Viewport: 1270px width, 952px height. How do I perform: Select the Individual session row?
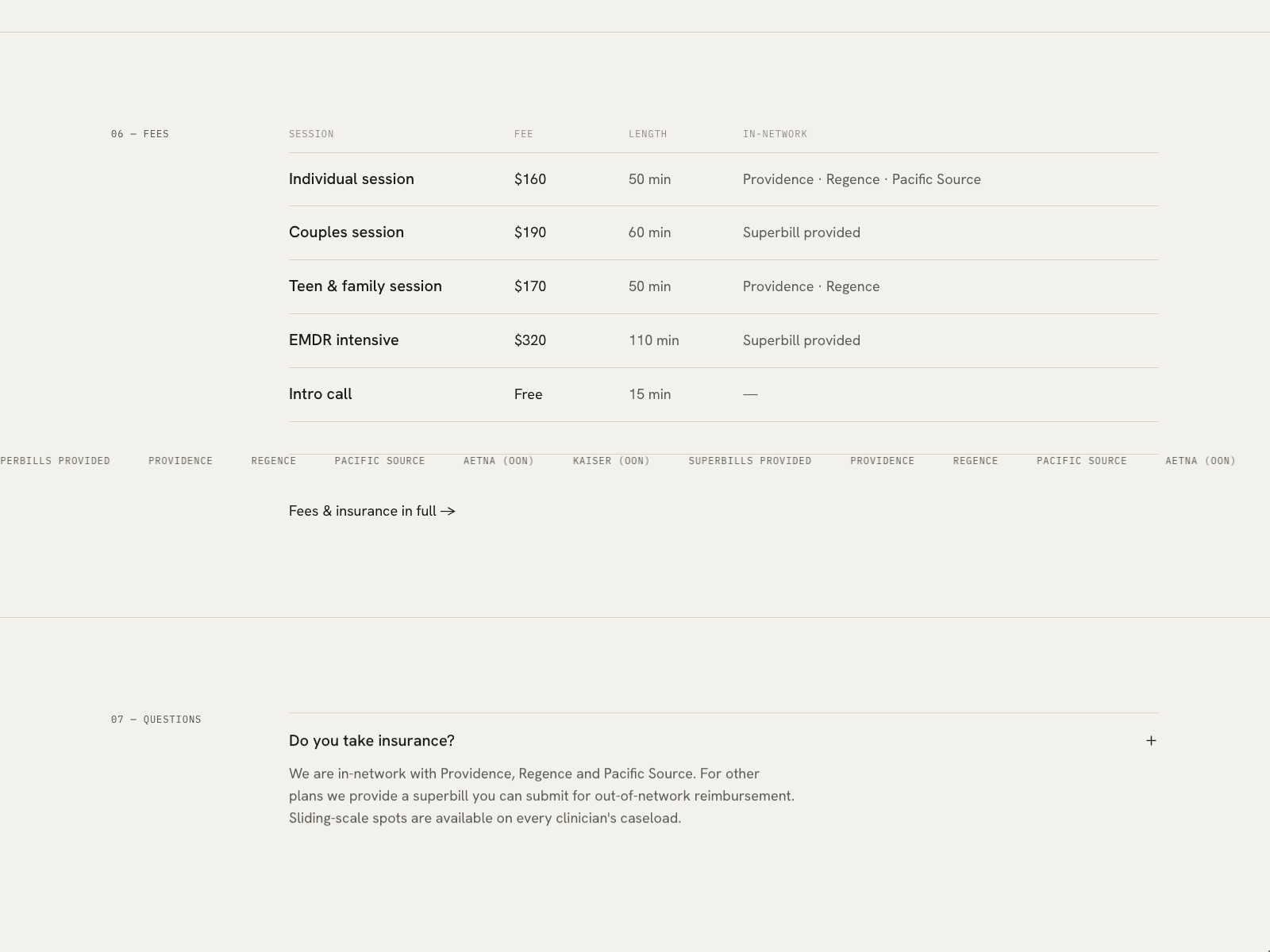[x=724, y=179]
